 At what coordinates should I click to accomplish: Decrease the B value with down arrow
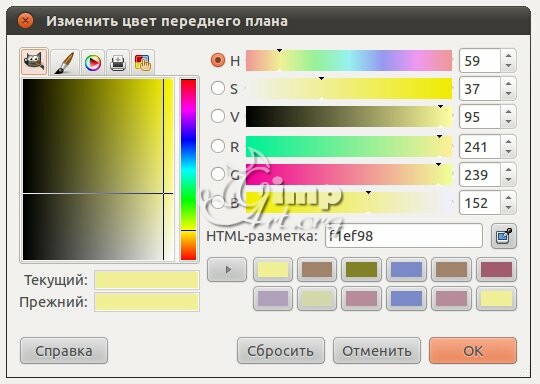[x=508, y=208]
